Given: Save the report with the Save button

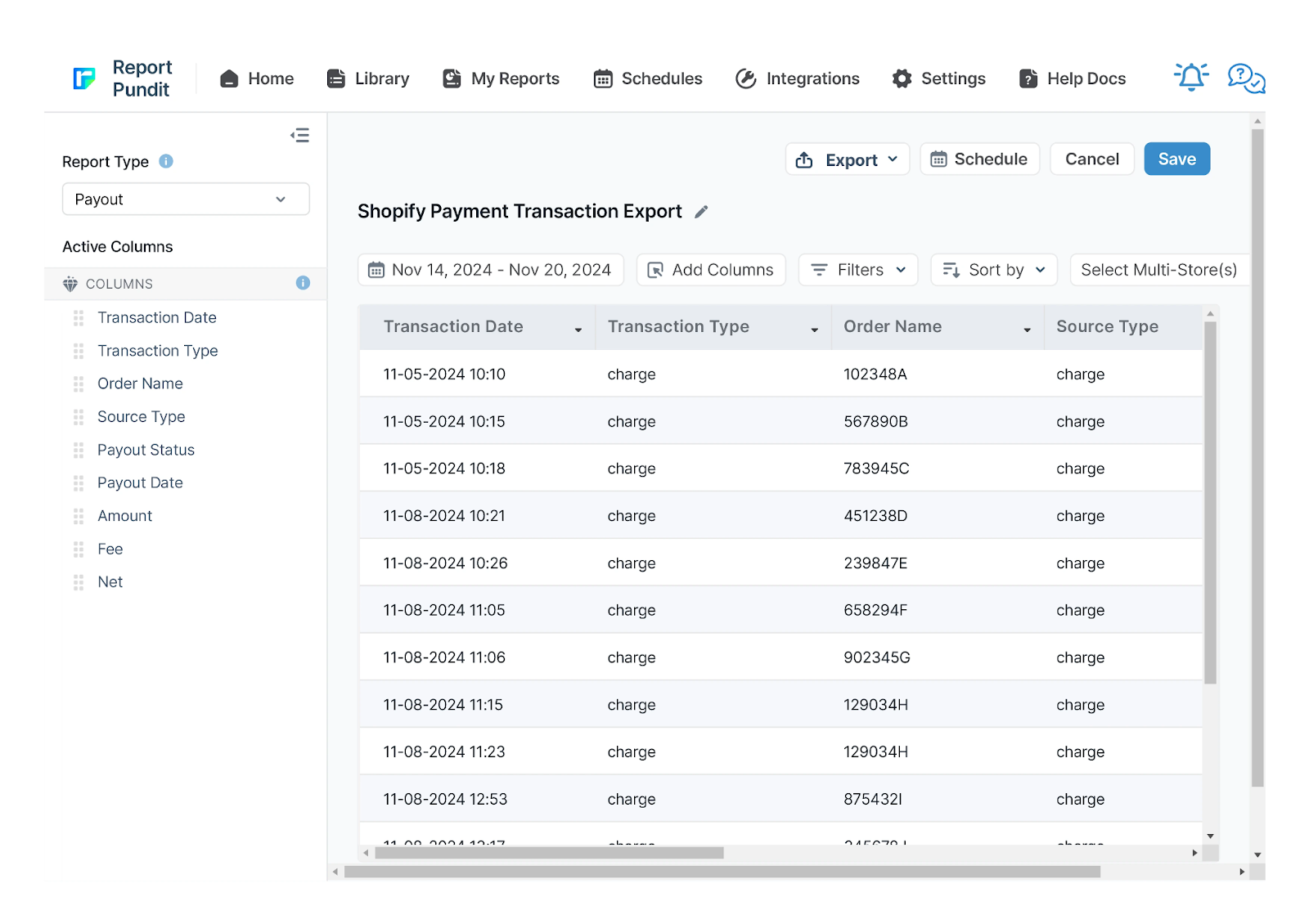Looking at the screenshot, I should coord(1177,159).
